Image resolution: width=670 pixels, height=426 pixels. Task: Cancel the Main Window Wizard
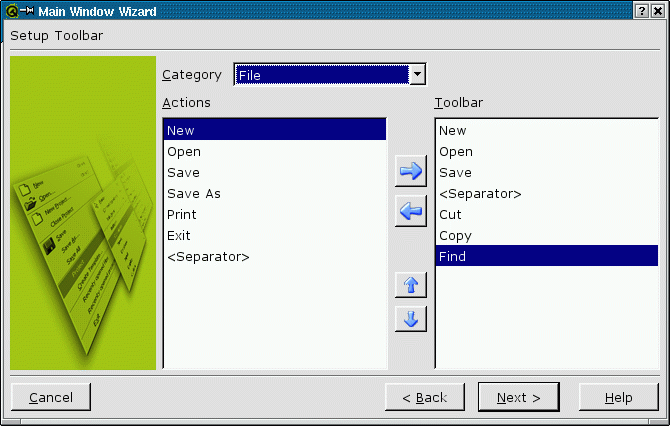50,397
